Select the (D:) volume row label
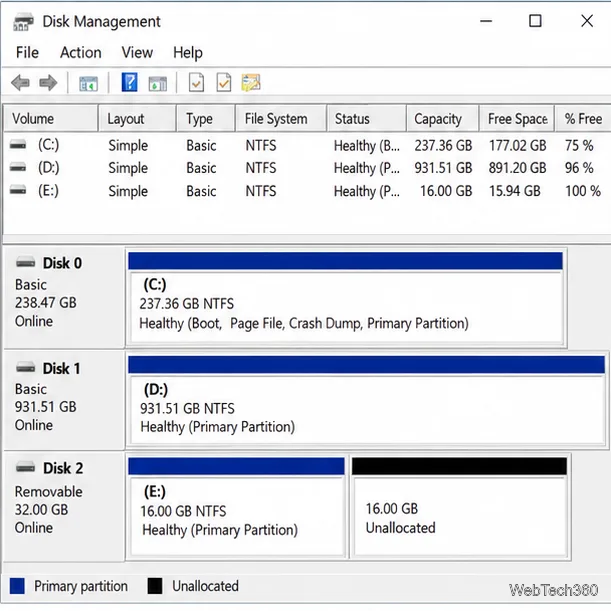This screenshot has height=611, width=611. click(48, 168)
